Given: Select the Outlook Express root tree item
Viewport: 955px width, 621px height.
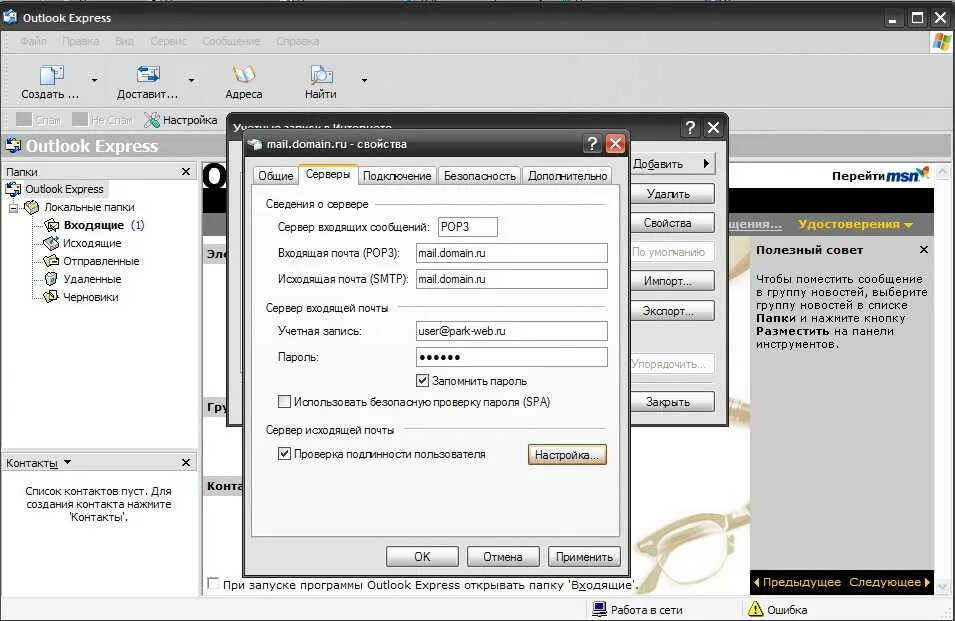Looking at the screenshot, I should click(x=64, y=189).
